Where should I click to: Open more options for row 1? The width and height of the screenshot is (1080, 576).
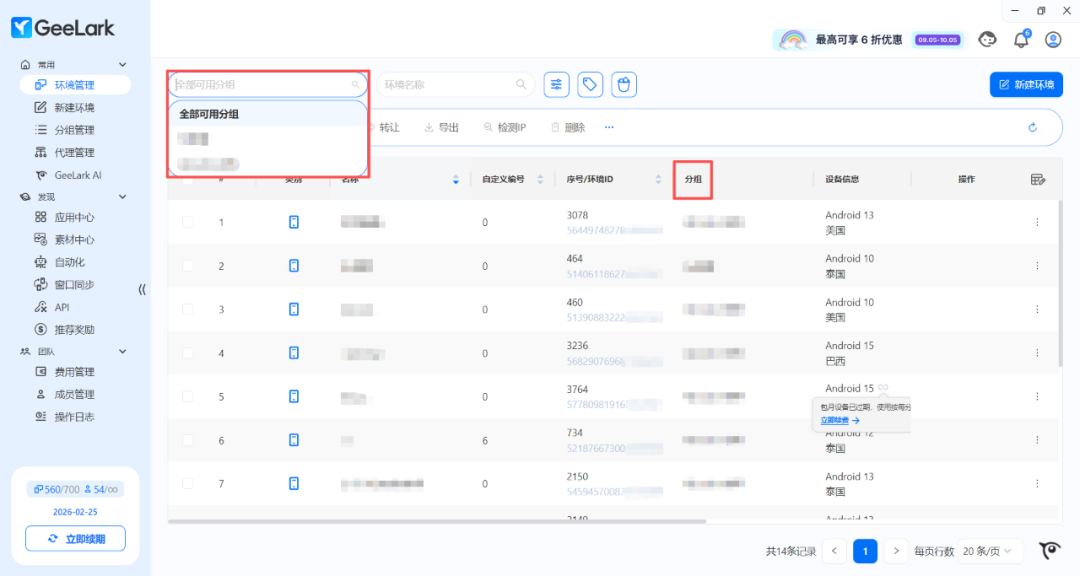click(x=1037, y=222)
